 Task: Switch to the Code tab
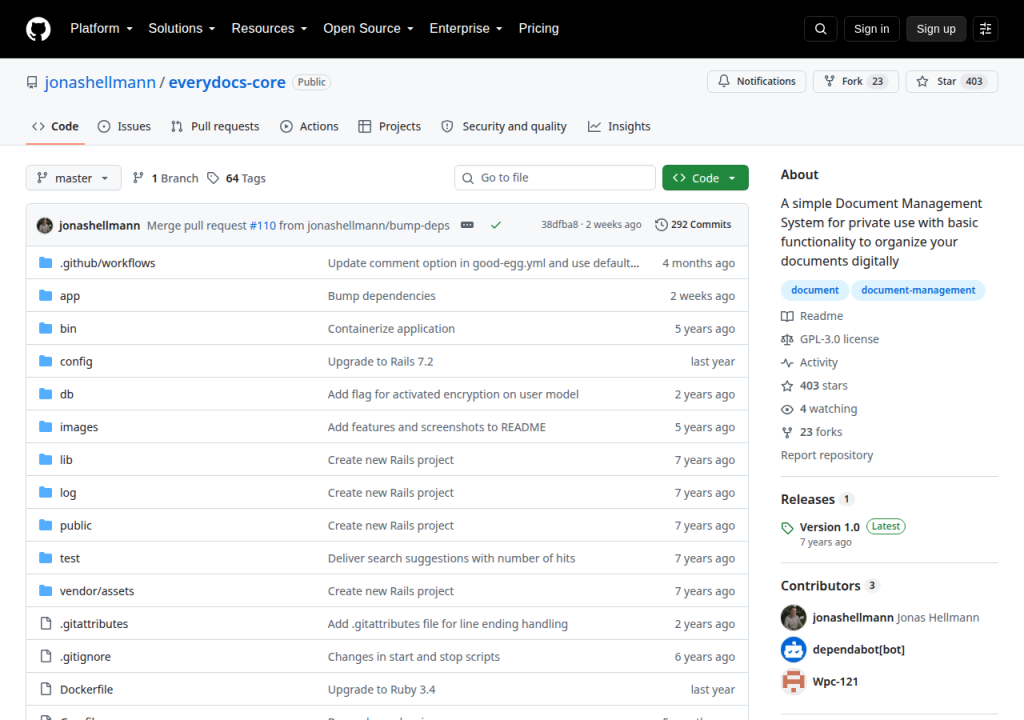pos(56,127)
